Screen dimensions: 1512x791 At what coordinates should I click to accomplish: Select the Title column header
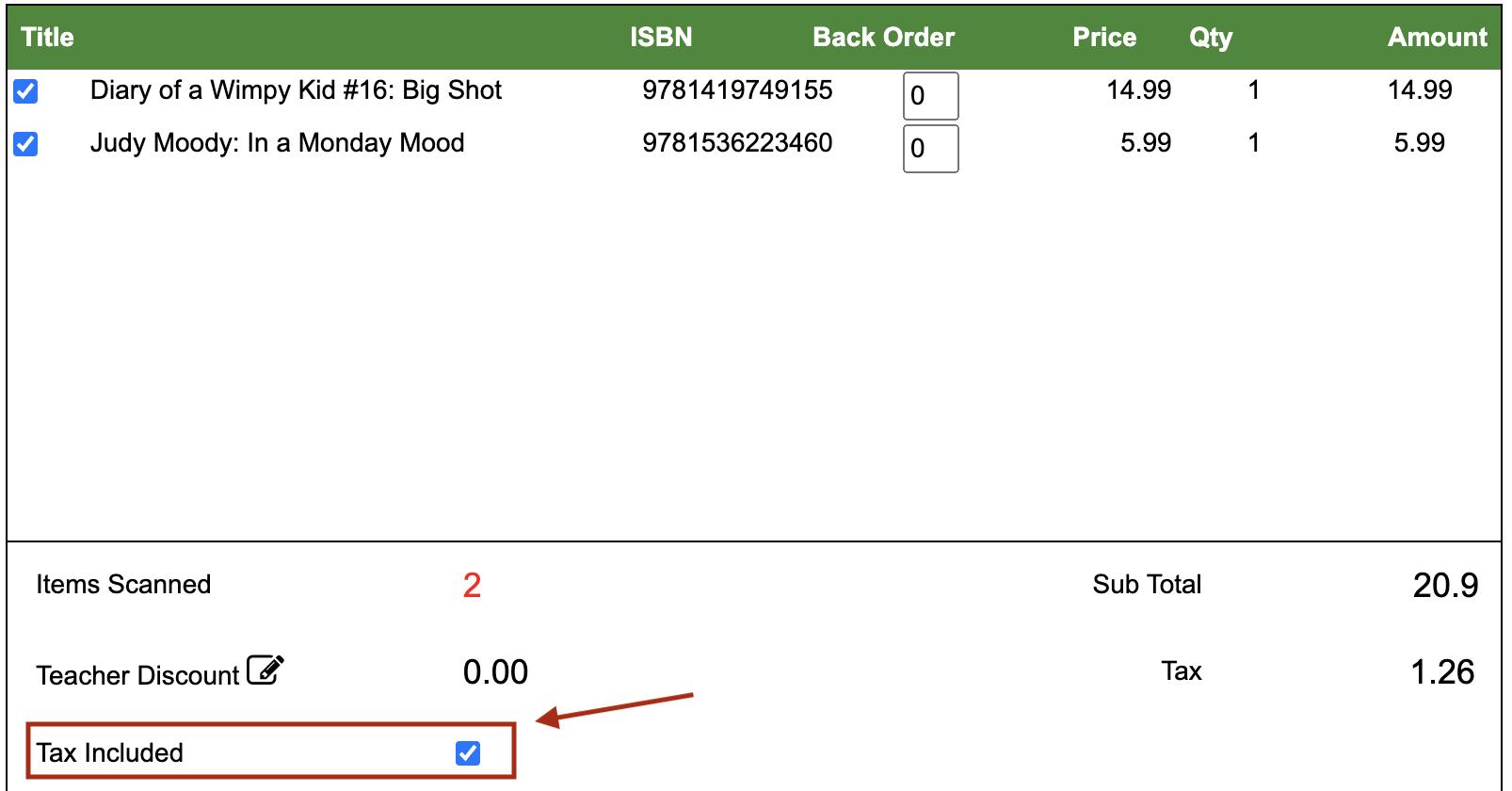click(x=47, y=38)
